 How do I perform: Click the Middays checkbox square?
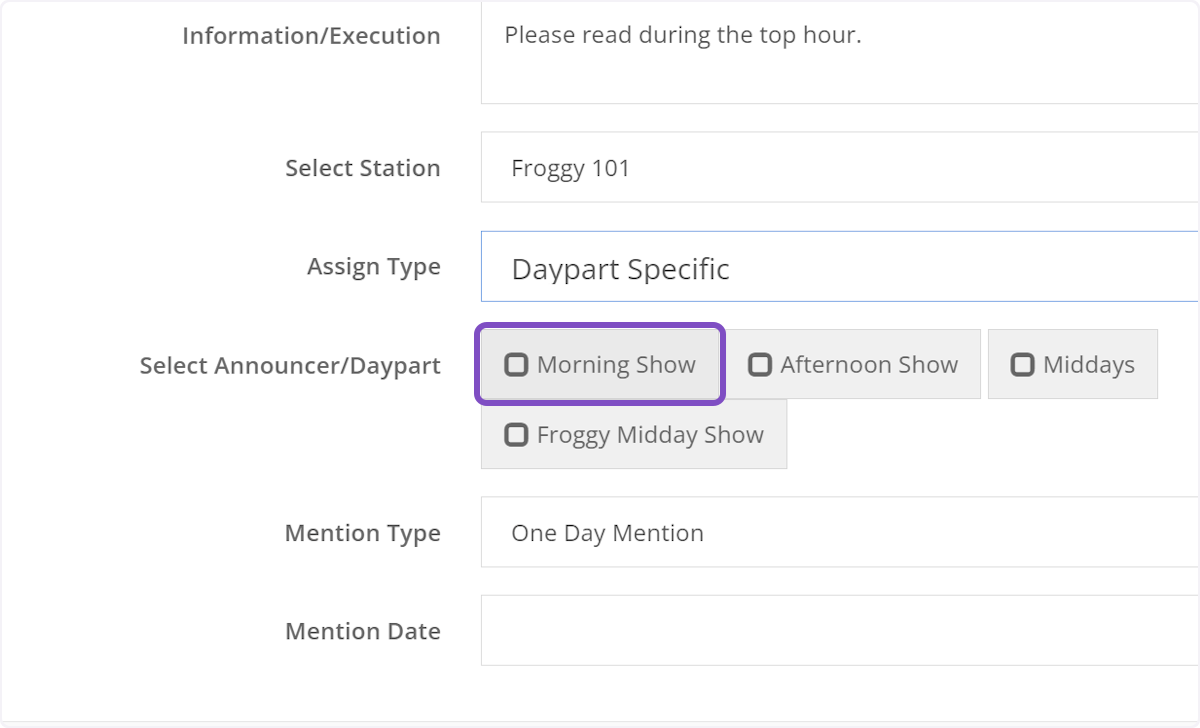[x=1023, y=364]
